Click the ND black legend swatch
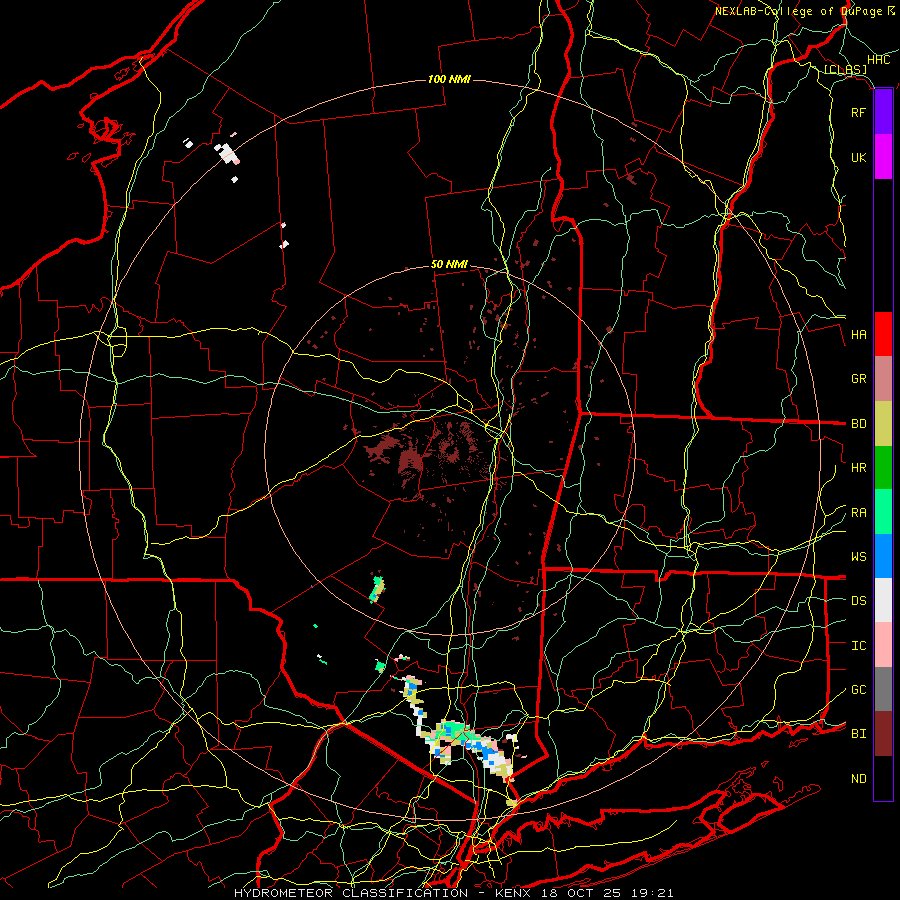This screenshot has height=900, width=900. coord(883,778)
